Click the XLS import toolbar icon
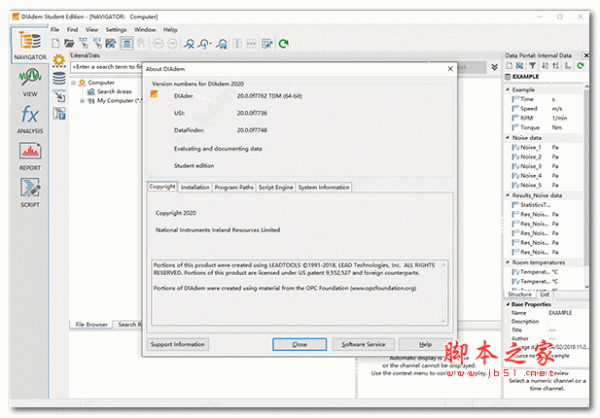 coord(97,43)
